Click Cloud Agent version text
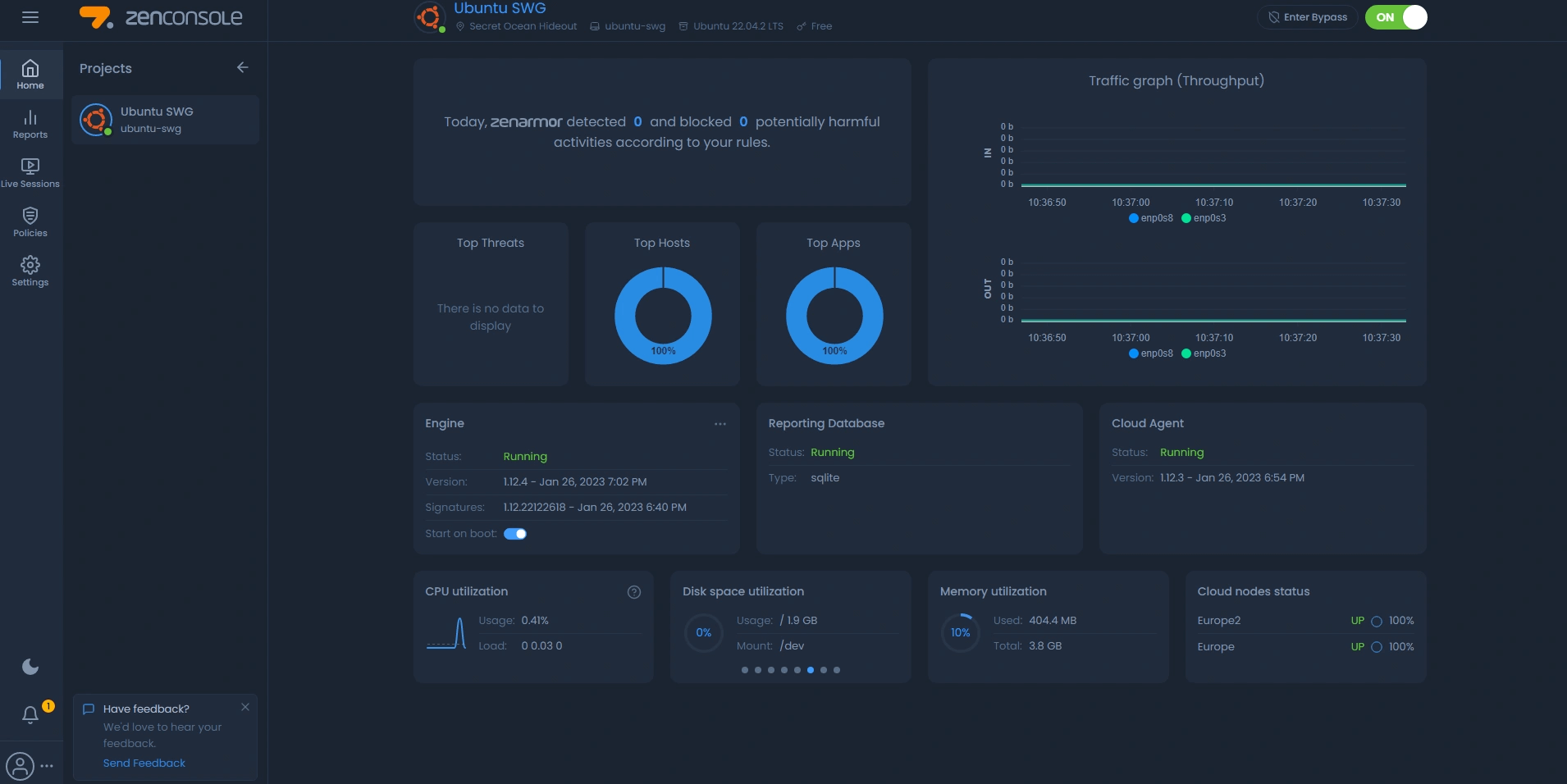Screen dimensions: 1567x784 [x=1232, y=478]
